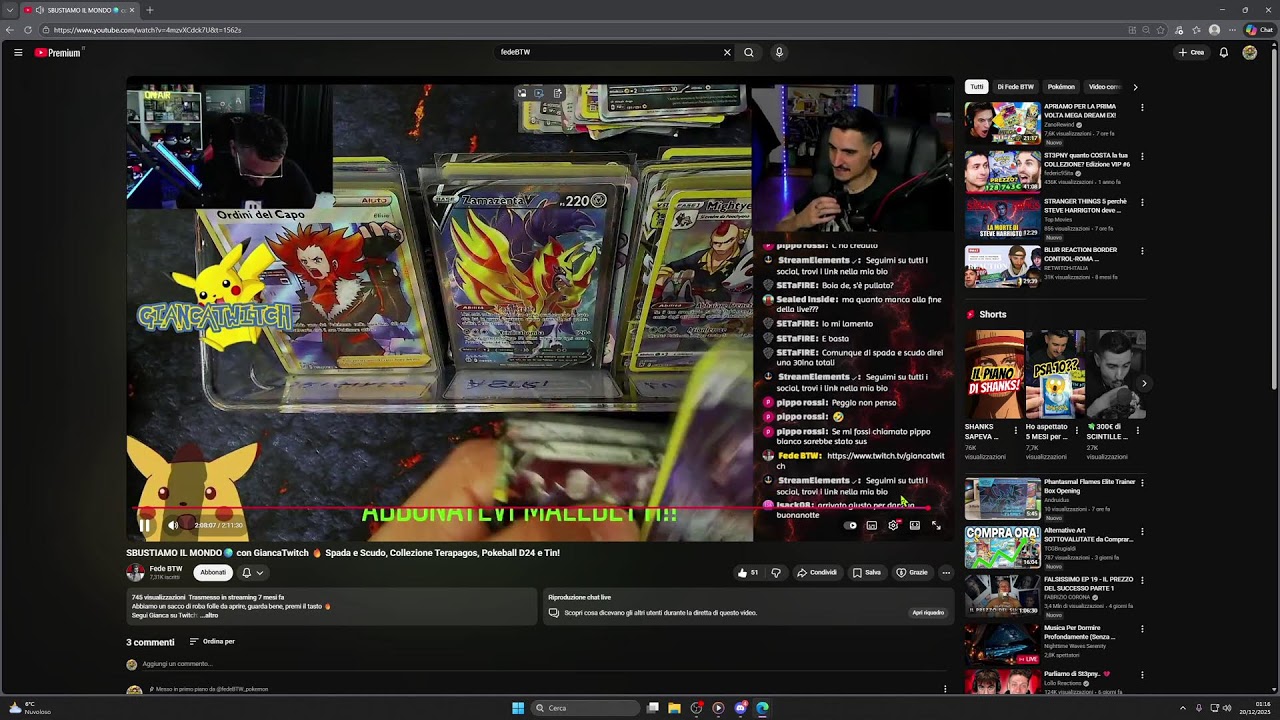Open player settings gear
The width and height of the screenshot is (1280, 720).
point(893,525)
